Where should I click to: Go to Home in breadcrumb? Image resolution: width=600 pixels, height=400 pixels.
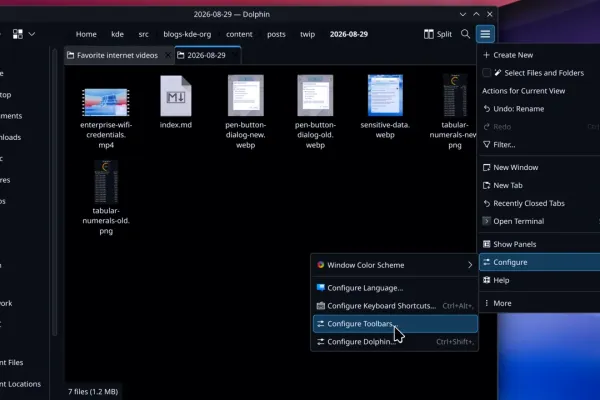86,34
